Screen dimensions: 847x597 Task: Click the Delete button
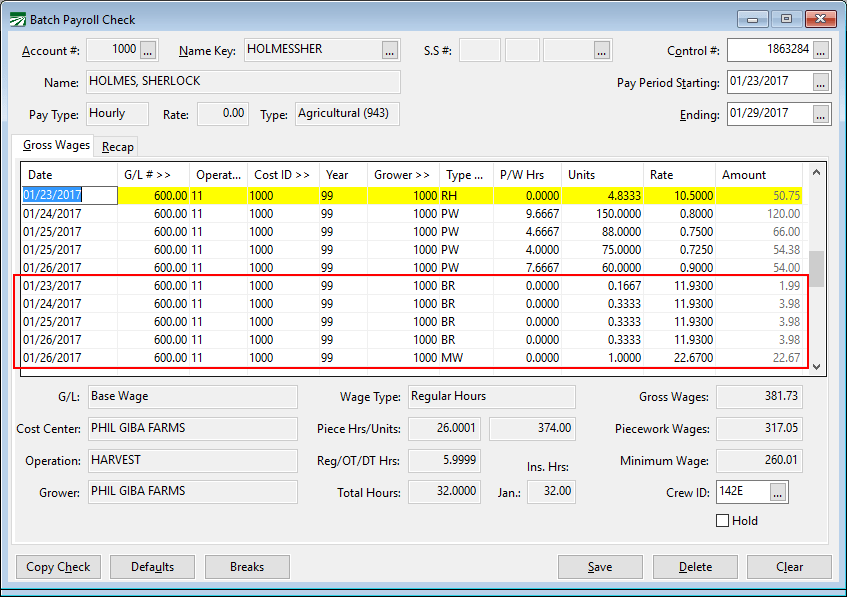tap(695, 567)
